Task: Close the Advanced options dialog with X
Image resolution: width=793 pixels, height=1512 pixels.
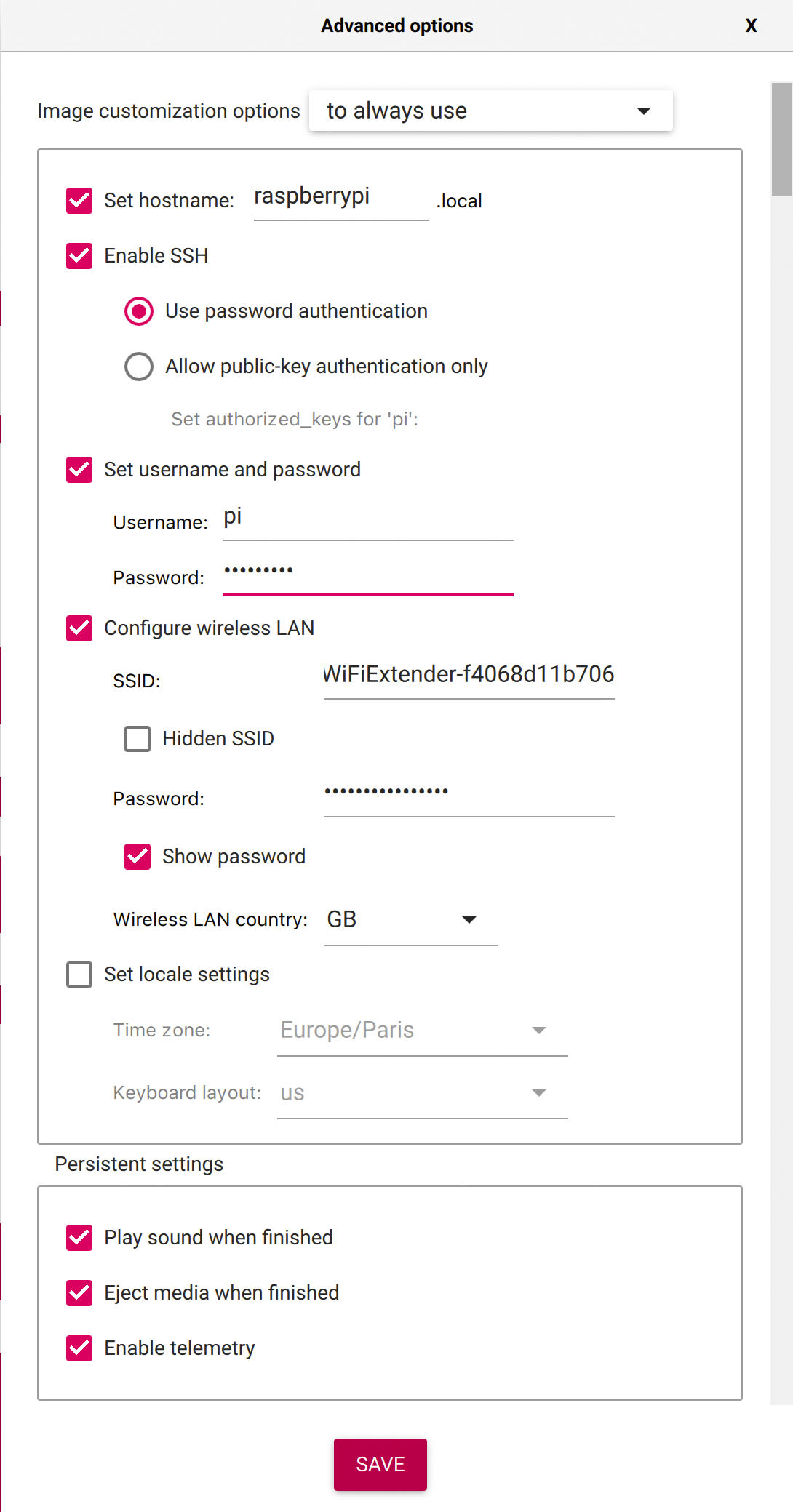Action: pos(751,25)
